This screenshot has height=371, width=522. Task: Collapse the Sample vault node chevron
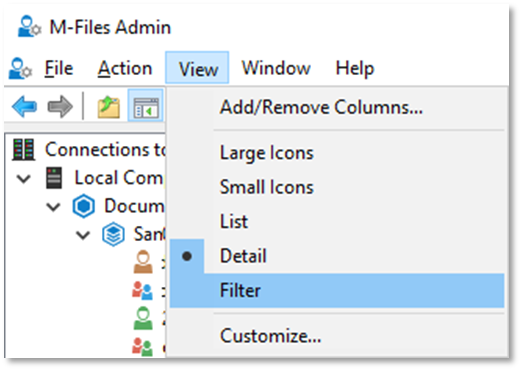pos(83,235)
